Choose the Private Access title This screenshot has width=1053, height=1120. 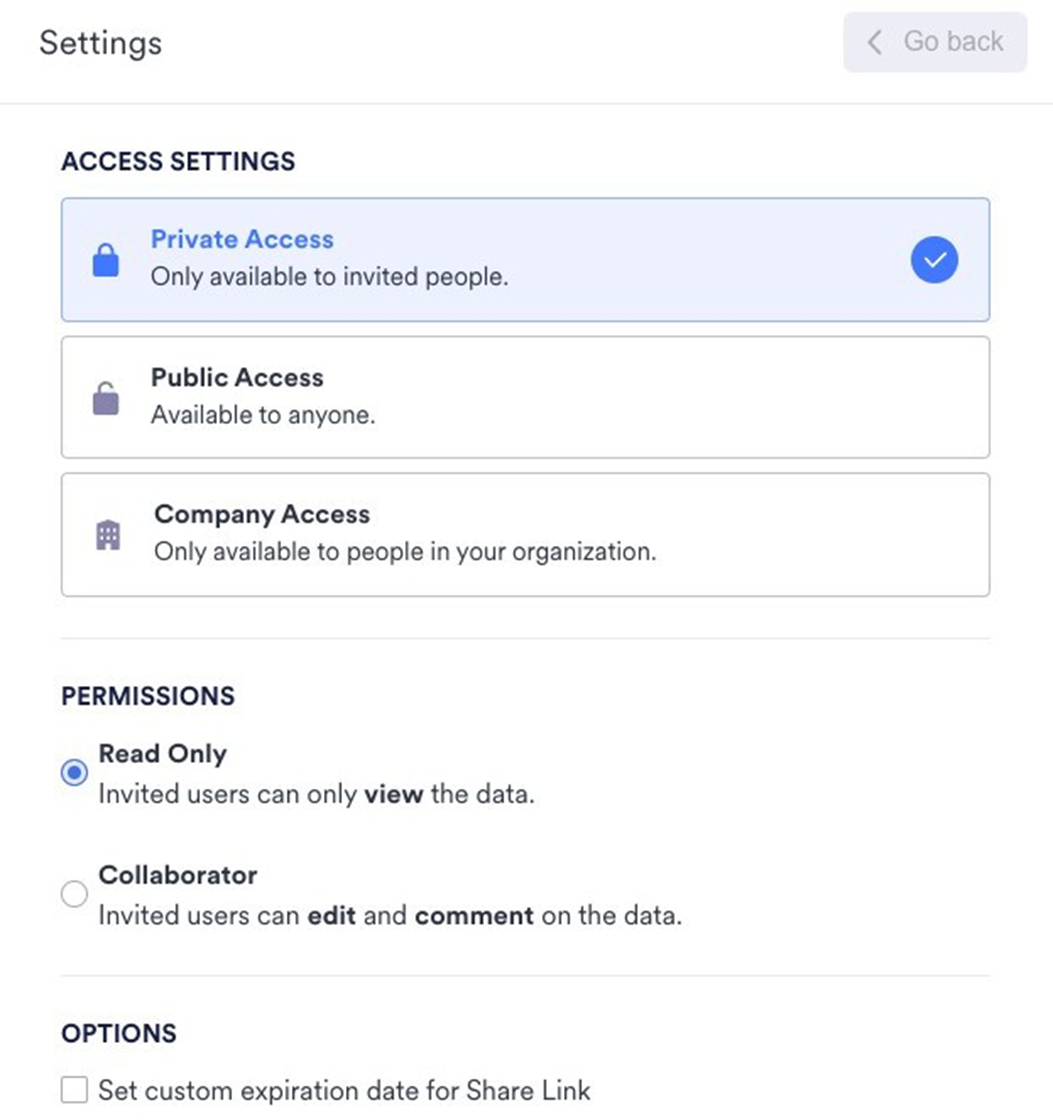[x=242, y=240]
